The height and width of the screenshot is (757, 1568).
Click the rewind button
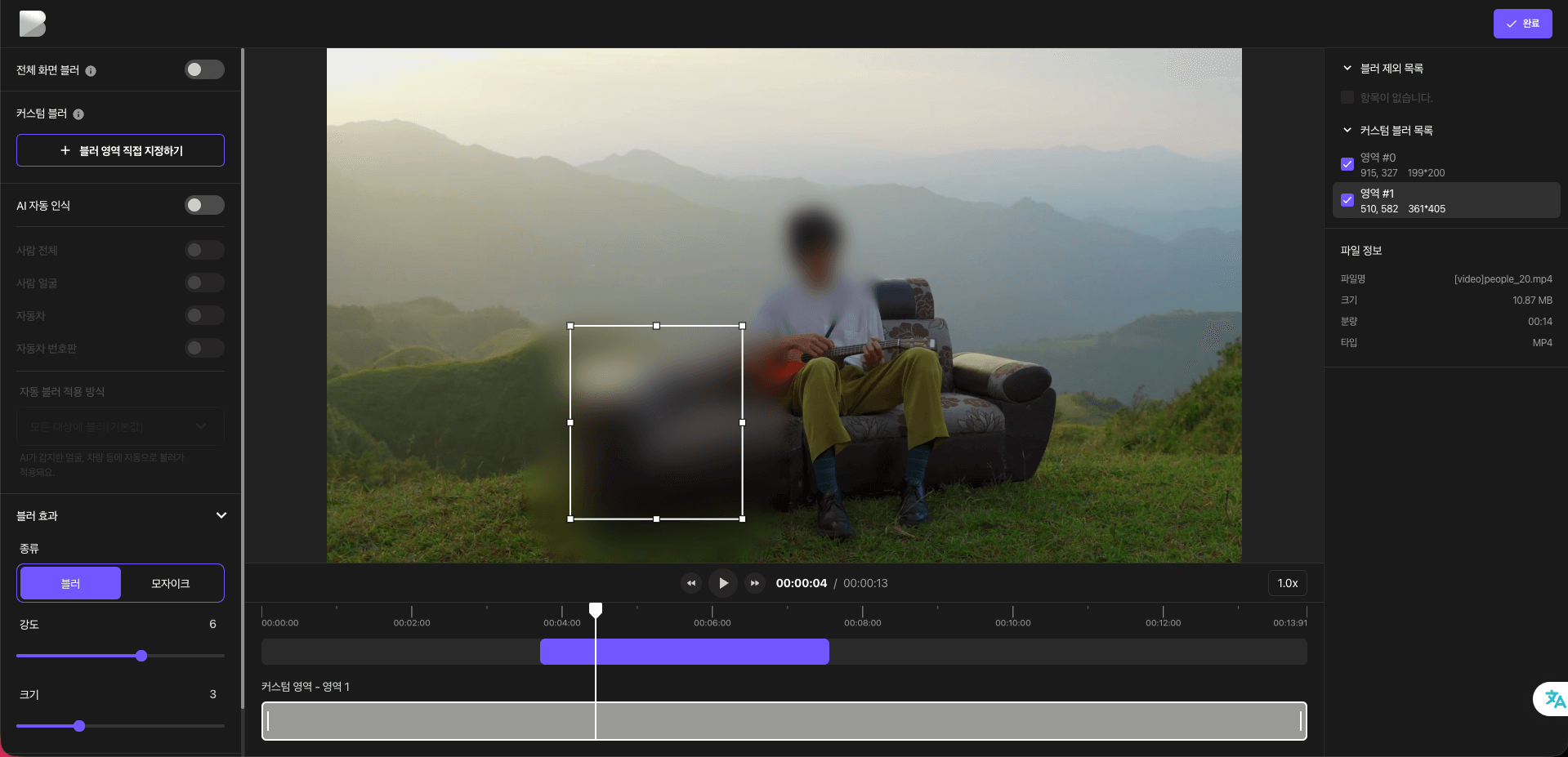point(691,583)
